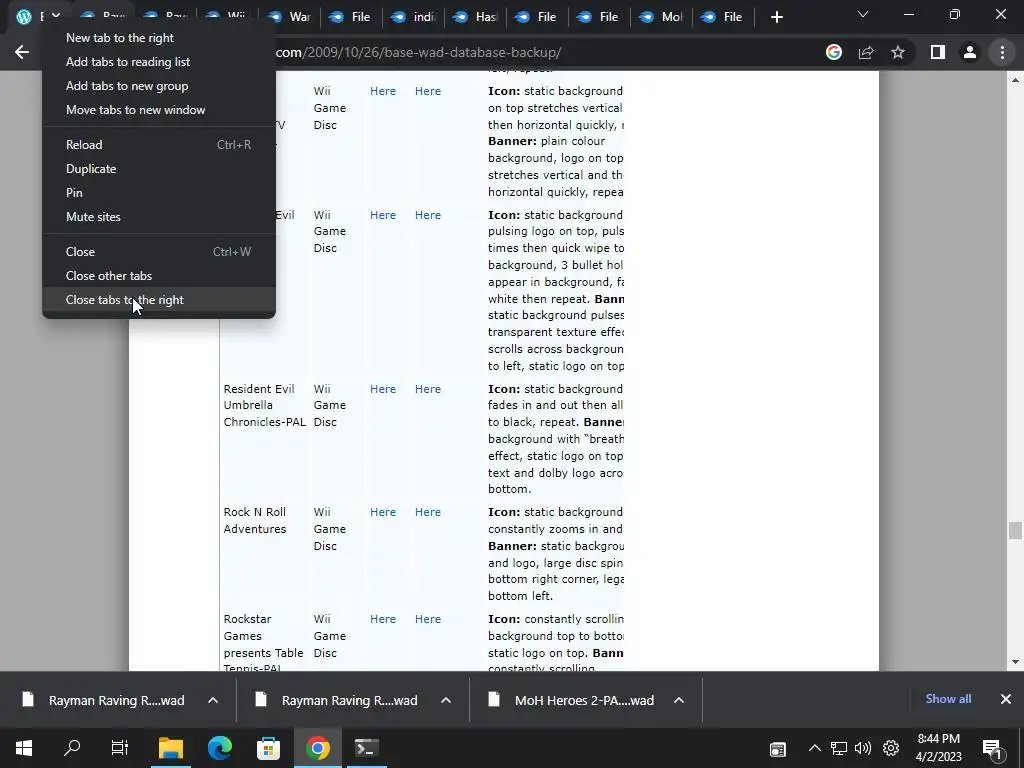
Task: Select 'Mute sites' menu entry
Action: coord(159,217)
